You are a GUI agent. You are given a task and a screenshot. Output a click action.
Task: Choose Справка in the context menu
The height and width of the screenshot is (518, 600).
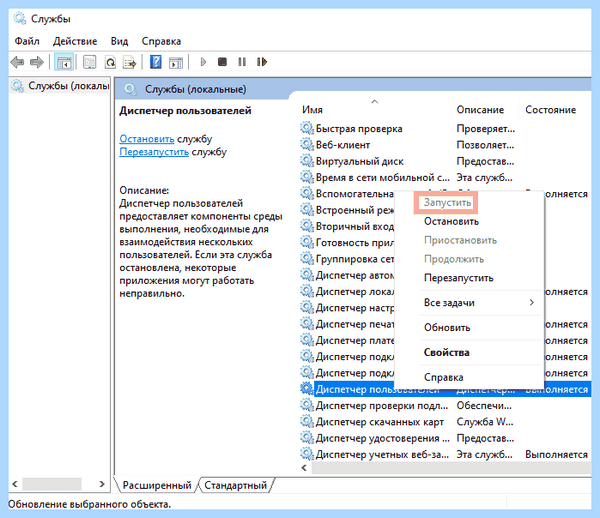(443, 378)
